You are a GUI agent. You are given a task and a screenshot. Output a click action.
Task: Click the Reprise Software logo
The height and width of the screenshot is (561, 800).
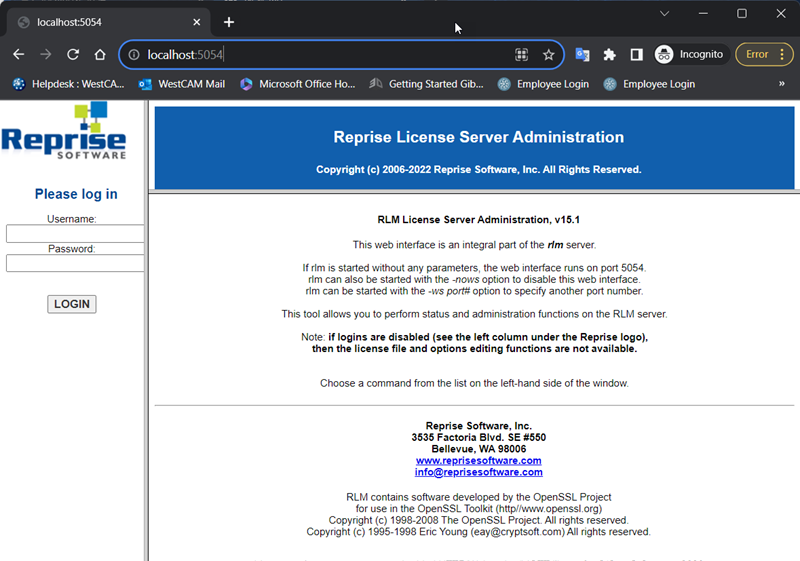[x=64, y=131]
